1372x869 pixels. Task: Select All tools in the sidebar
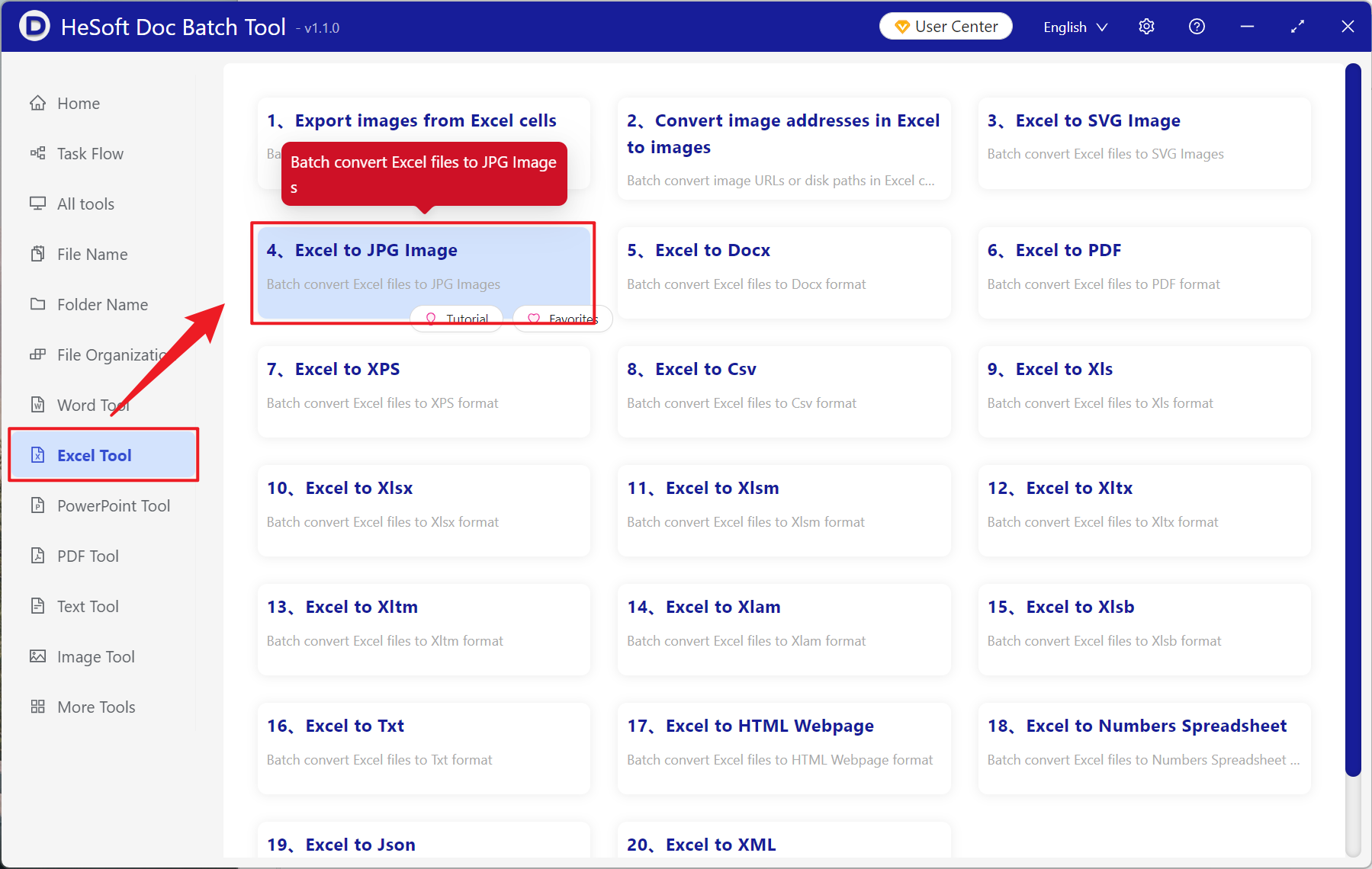[x=102, y=204]
